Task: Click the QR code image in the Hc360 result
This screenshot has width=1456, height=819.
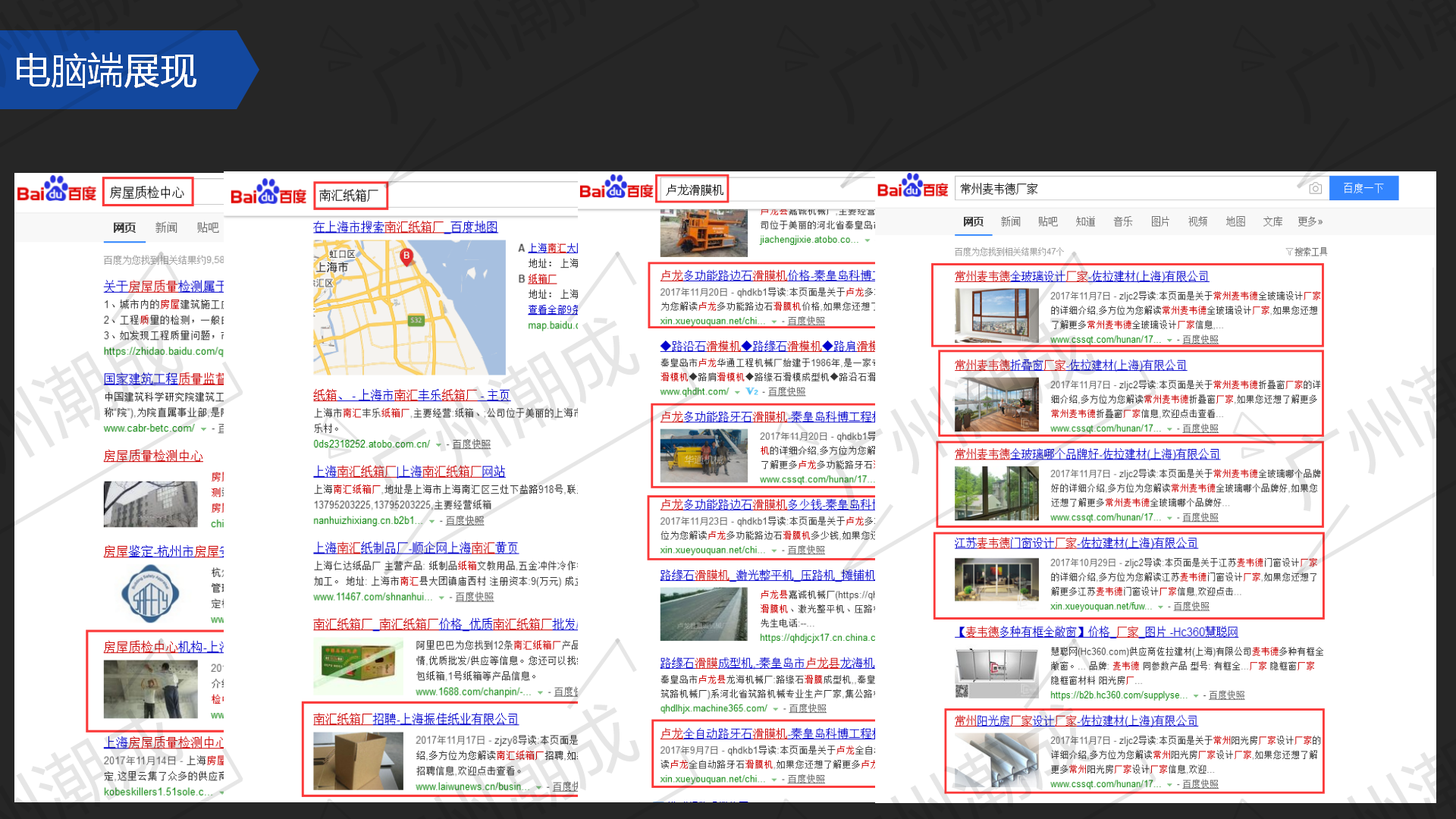Action: click(962, 690)
